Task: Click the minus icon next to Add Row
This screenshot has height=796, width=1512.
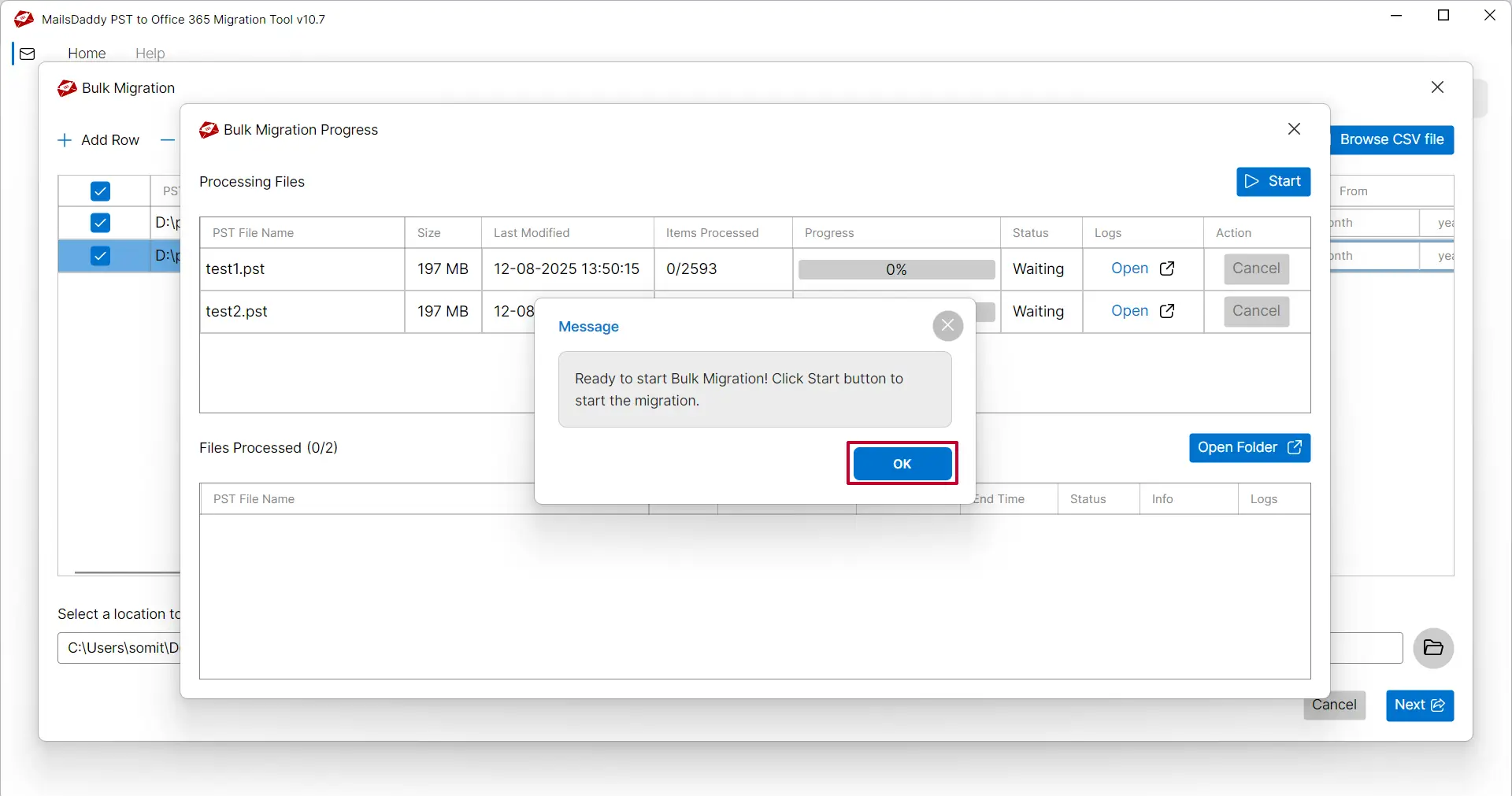Action: coord(166,140)
